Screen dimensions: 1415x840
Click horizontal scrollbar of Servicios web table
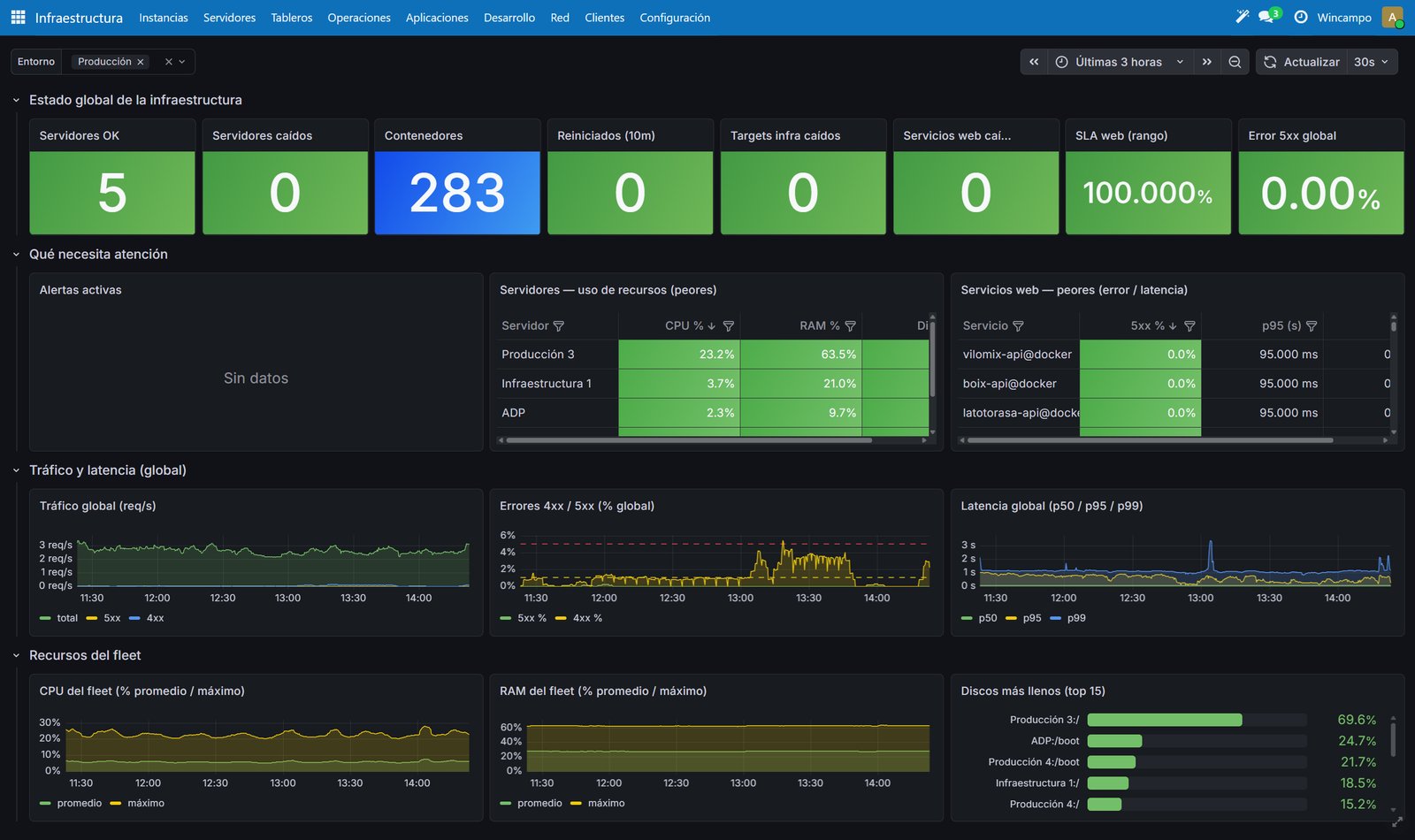(1150, 439)
